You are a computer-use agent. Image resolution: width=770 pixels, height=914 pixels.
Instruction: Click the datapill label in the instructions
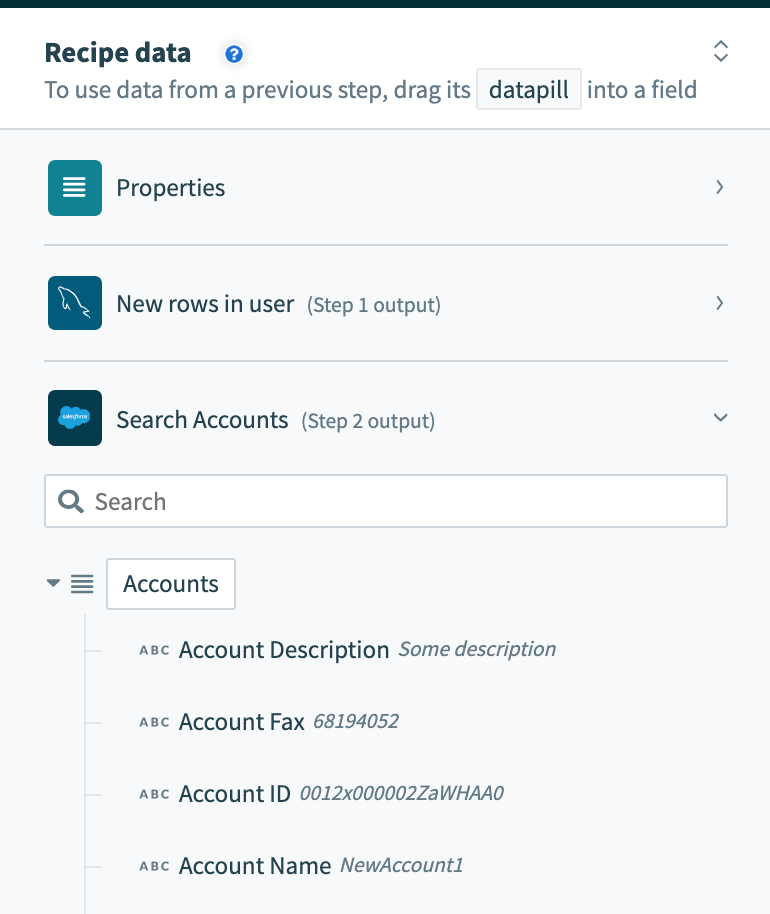pyautogui.click(x=528, y=89)
